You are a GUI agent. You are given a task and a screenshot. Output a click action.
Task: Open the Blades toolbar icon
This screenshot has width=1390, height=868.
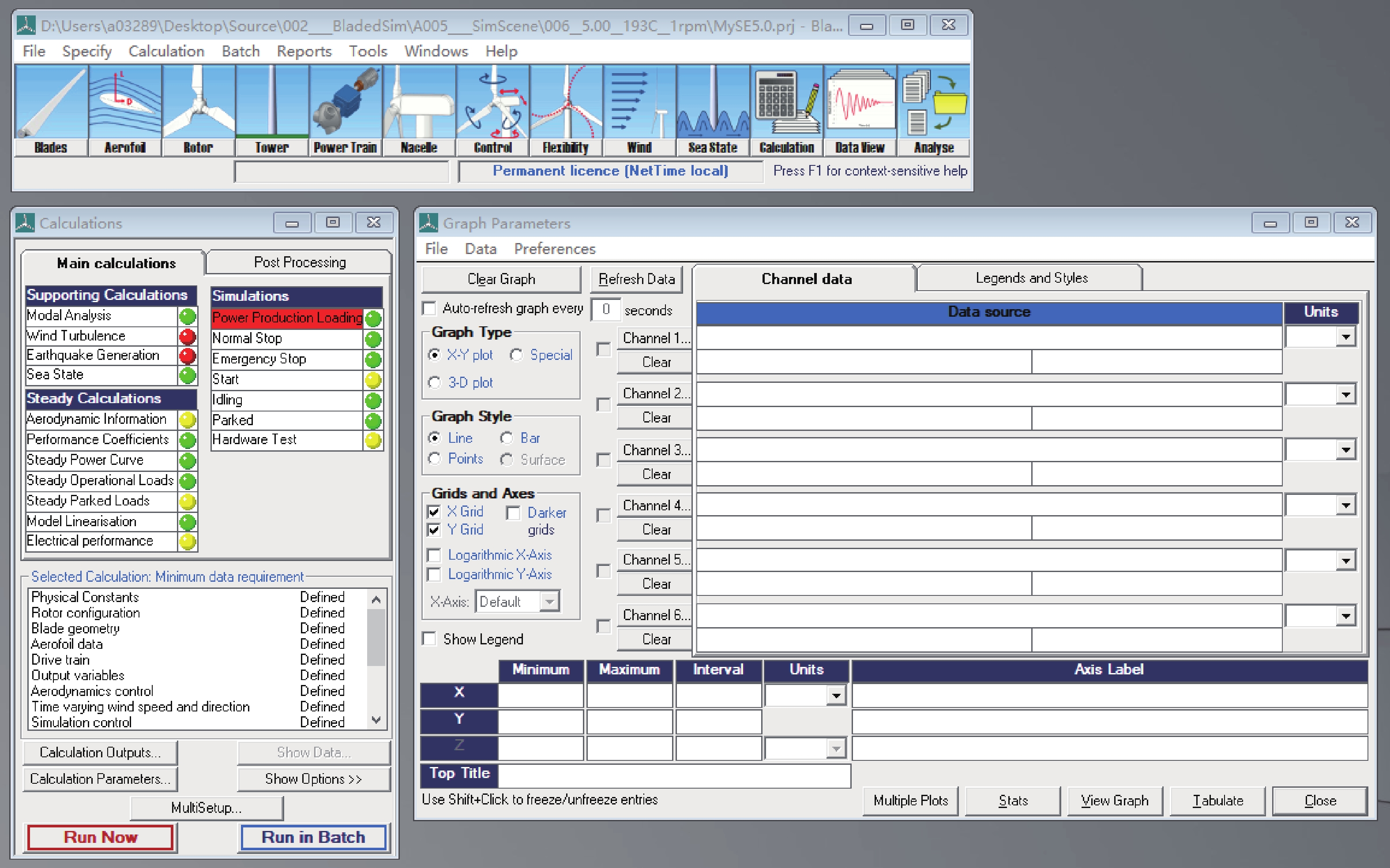click(51, 110)
